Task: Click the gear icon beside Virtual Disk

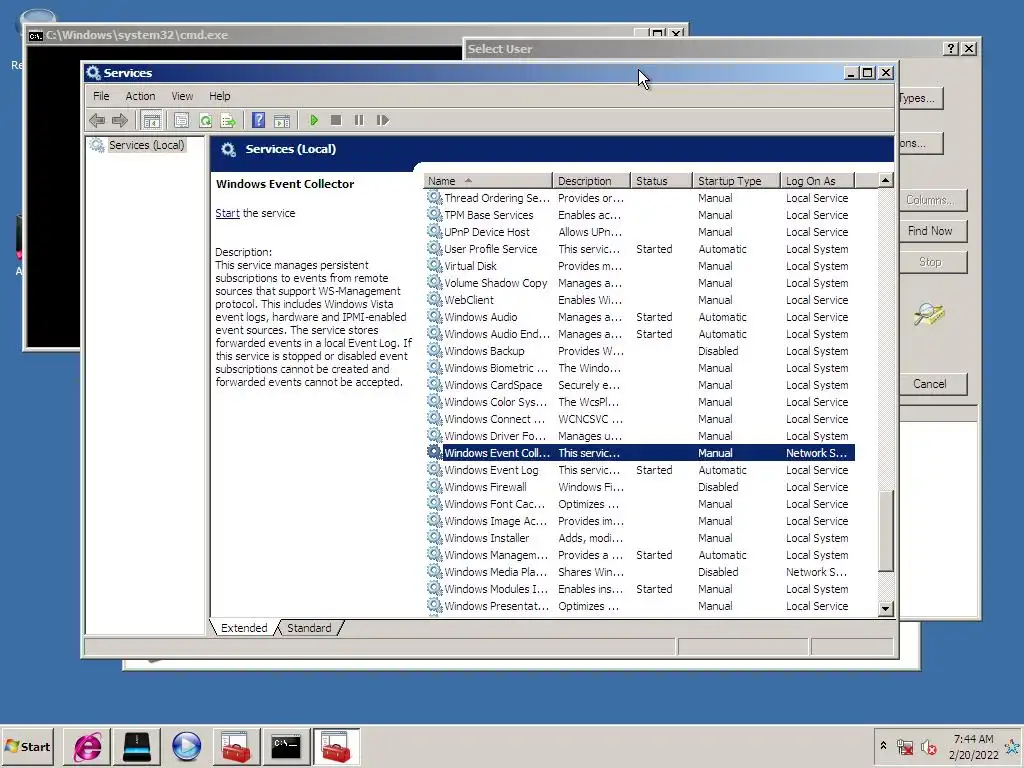Action: [x=434, y=266]
